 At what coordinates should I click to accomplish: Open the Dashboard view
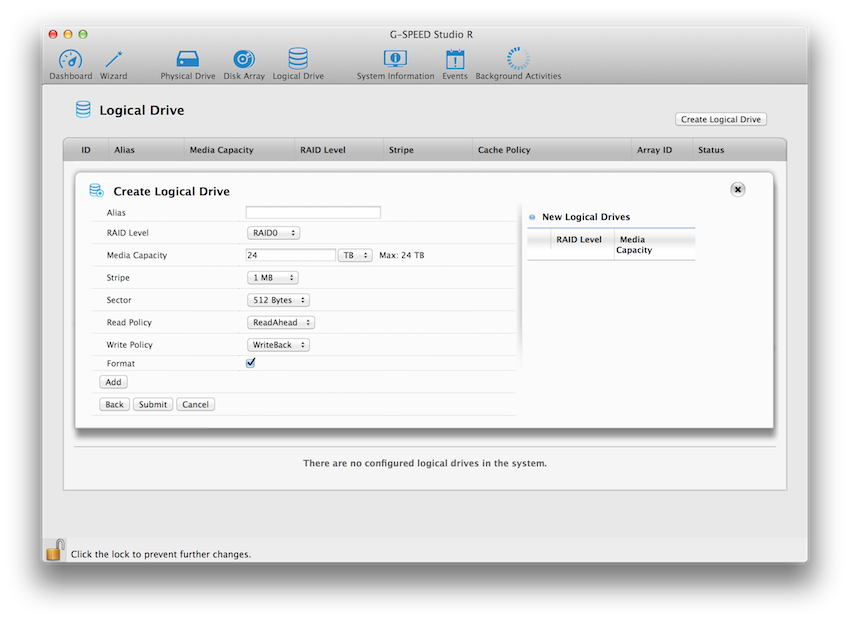tap(70, 64)
